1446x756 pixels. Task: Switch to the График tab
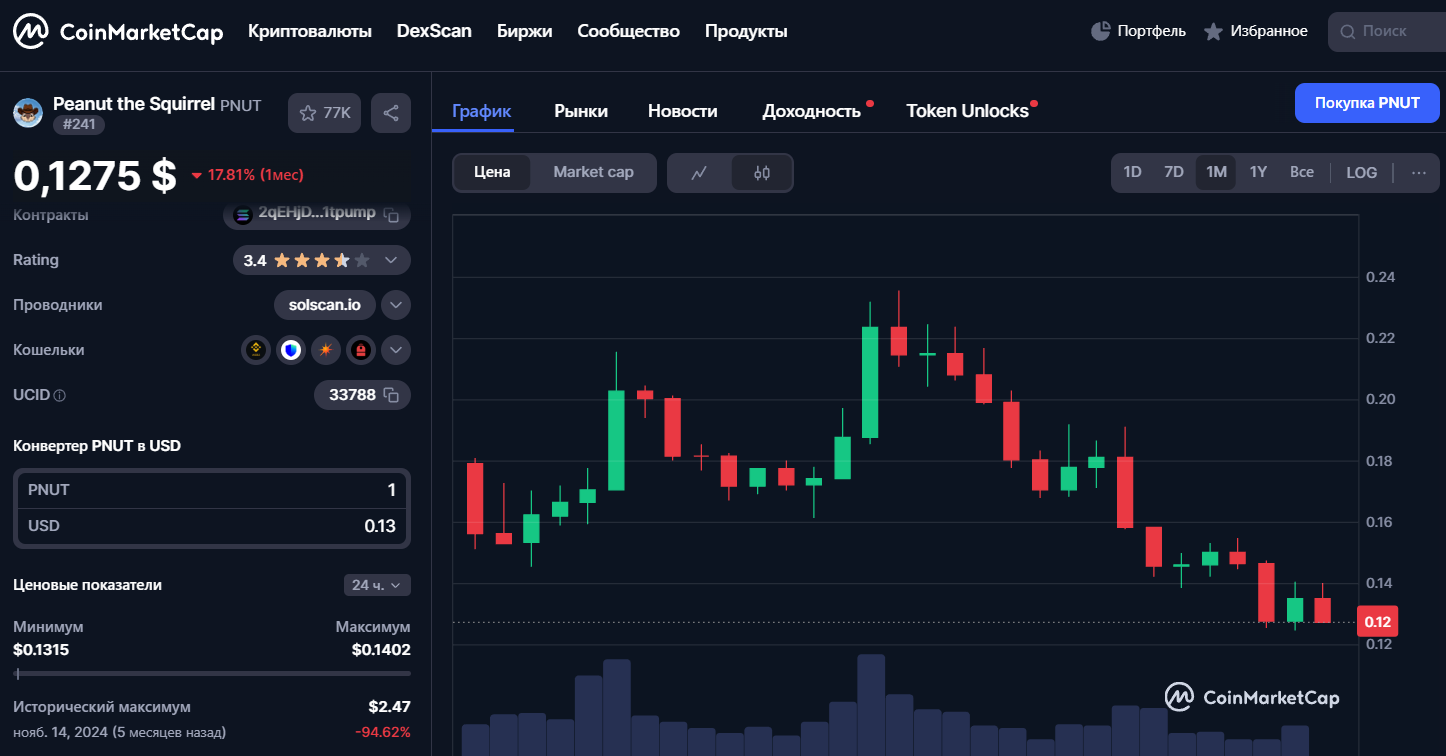click(482, 111)
